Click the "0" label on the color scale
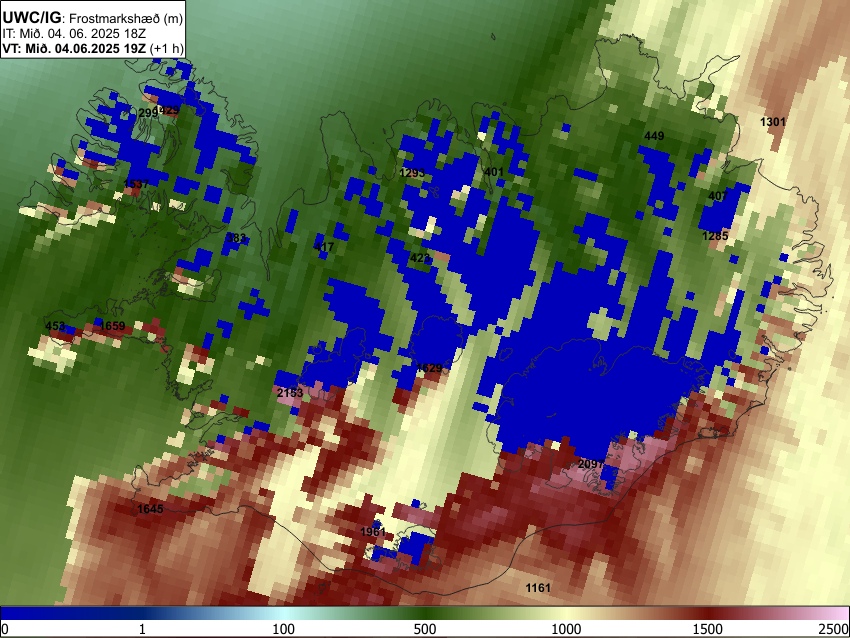This screenshot has height=638, width=850. click(5, 629)
